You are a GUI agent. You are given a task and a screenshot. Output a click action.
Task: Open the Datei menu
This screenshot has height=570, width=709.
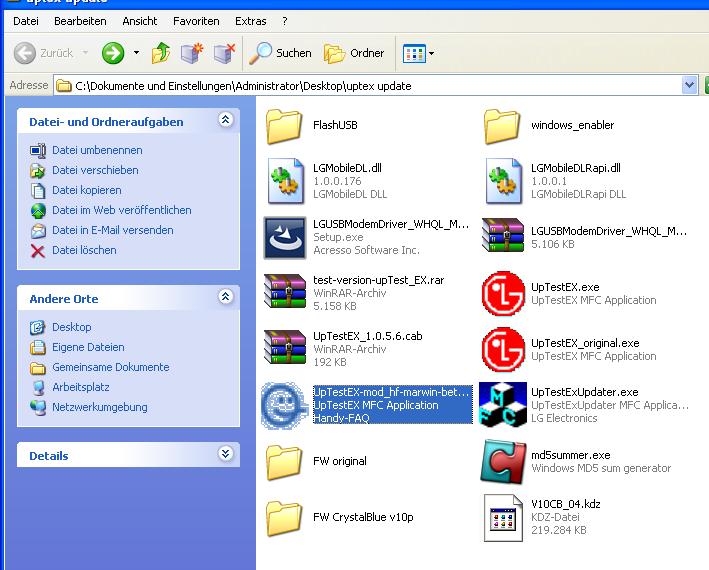click(x=26, y=21)
